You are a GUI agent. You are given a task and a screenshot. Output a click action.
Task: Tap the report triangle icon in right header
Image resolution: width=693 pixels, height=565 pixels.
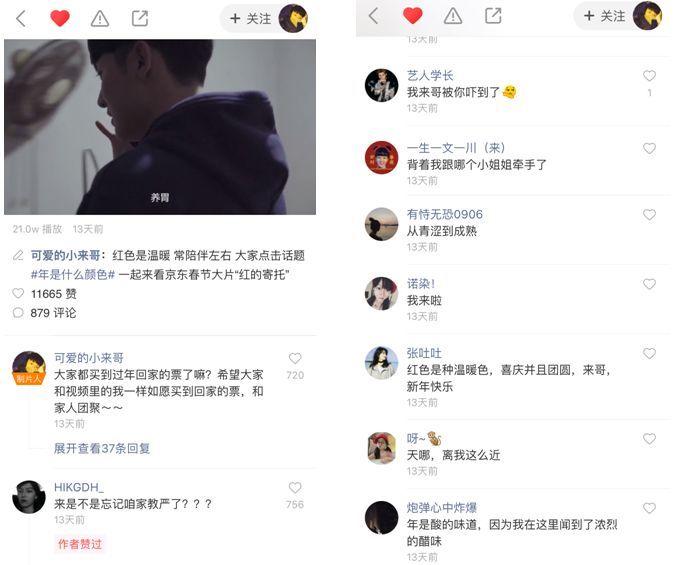pos(453,16)
